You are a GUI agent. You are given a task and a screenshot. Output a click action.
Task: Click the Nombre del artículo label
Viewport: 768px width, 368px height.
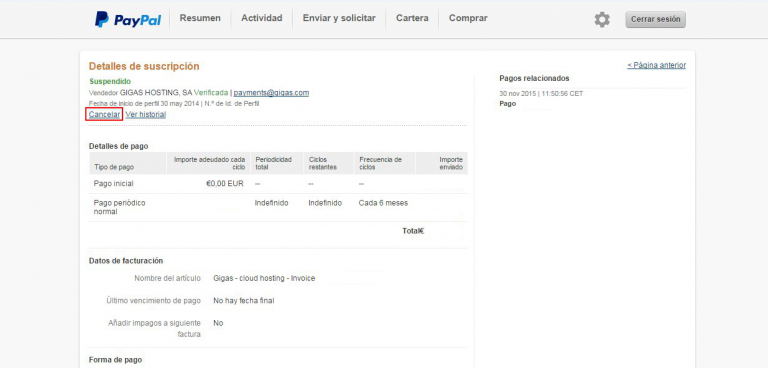click(168, 278)
